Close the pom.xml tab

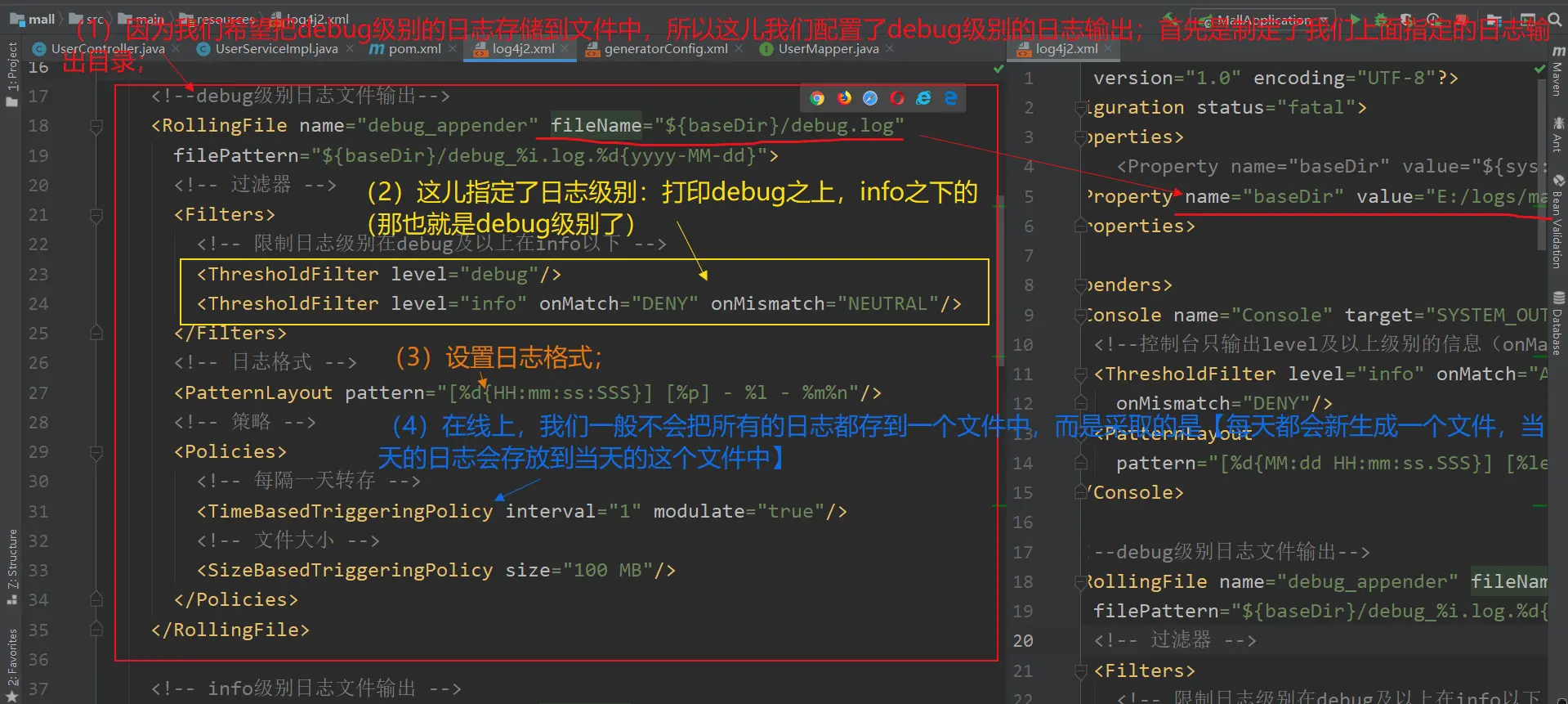pos(453,49)
